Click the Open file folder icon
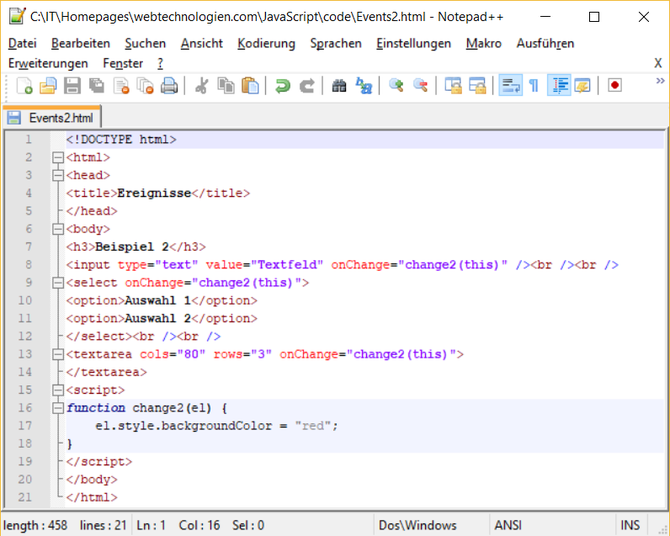This screenshot has width=670, height=536. (48, 86)
